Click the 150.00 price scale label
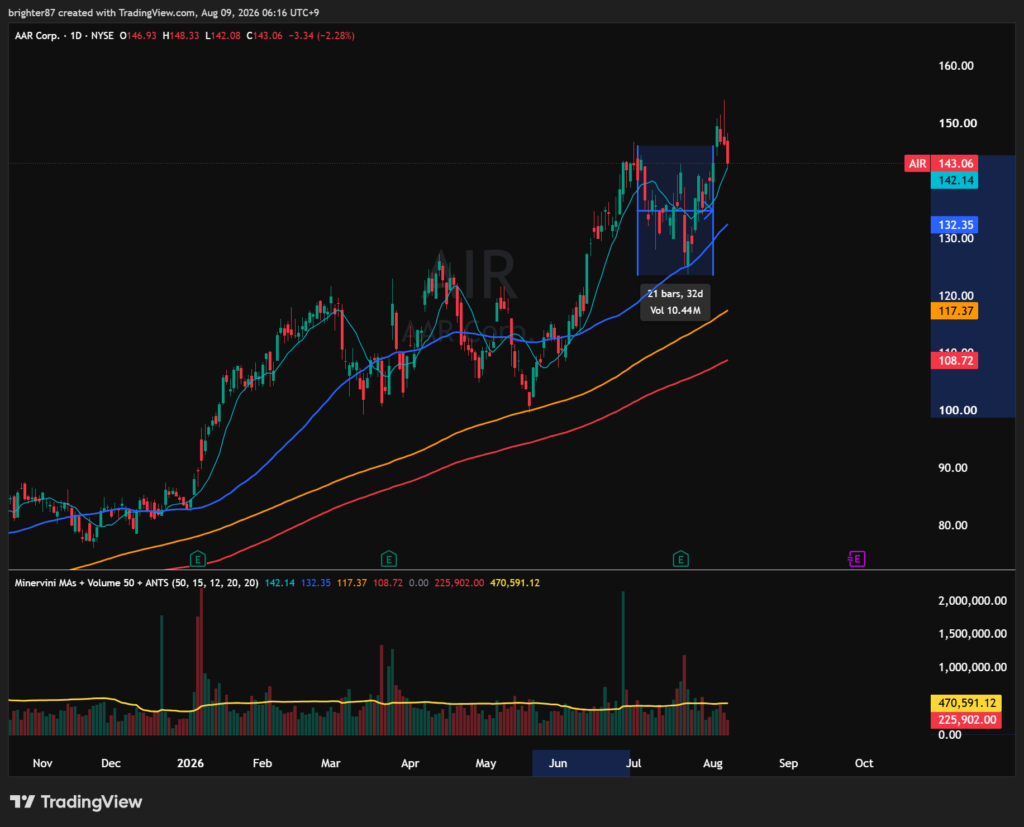The height and width of the screenshot is (827, 1024). click(957, 123)
